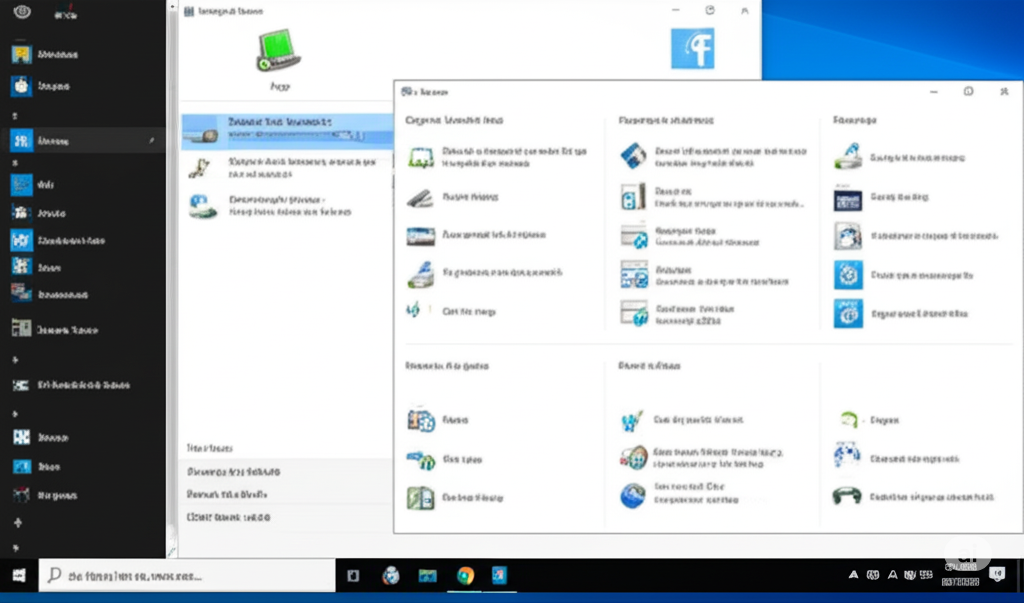Image resolution: width=1024 pixels, height=603 pixels.
Task: Click the upper blue square gear icon
Action: click(848, 275)
